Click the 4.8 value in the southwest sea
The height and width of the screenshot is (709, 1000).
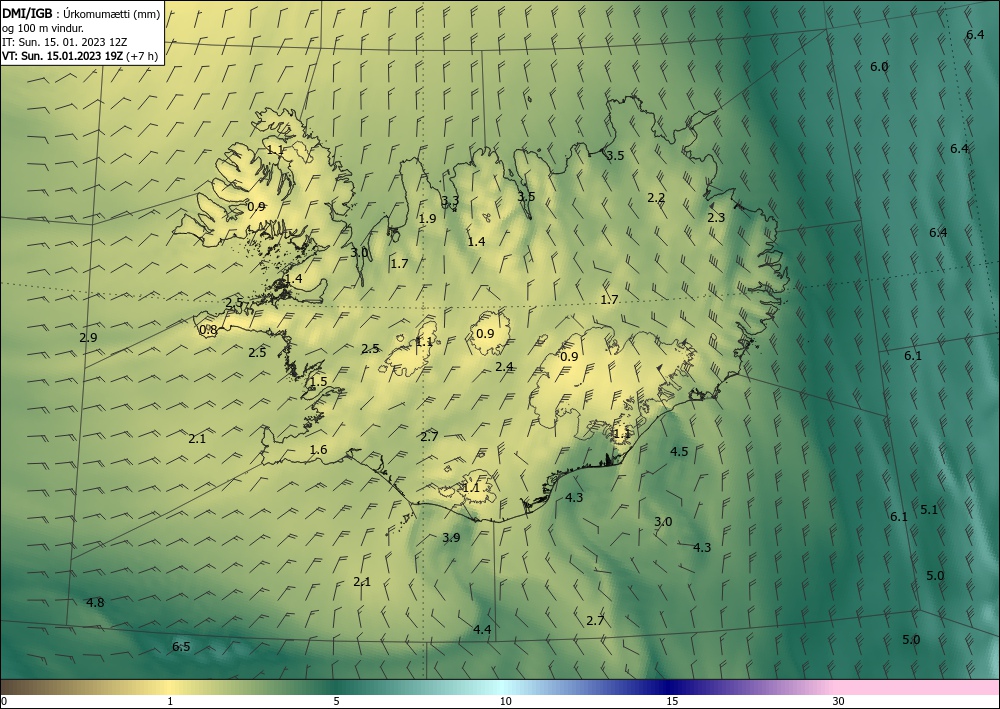tap(95, 603)
